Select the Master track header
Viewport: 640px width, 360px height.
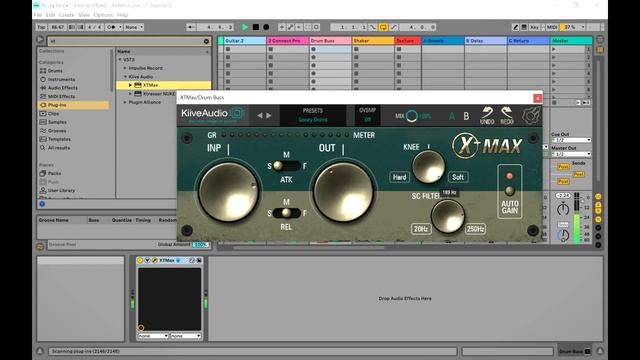coord(571,41)
